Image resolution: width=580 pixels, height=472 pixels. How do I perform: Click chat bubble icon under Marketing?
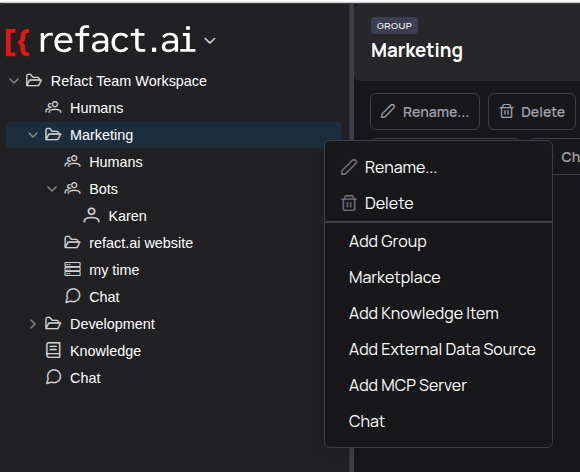click(72, 296)
